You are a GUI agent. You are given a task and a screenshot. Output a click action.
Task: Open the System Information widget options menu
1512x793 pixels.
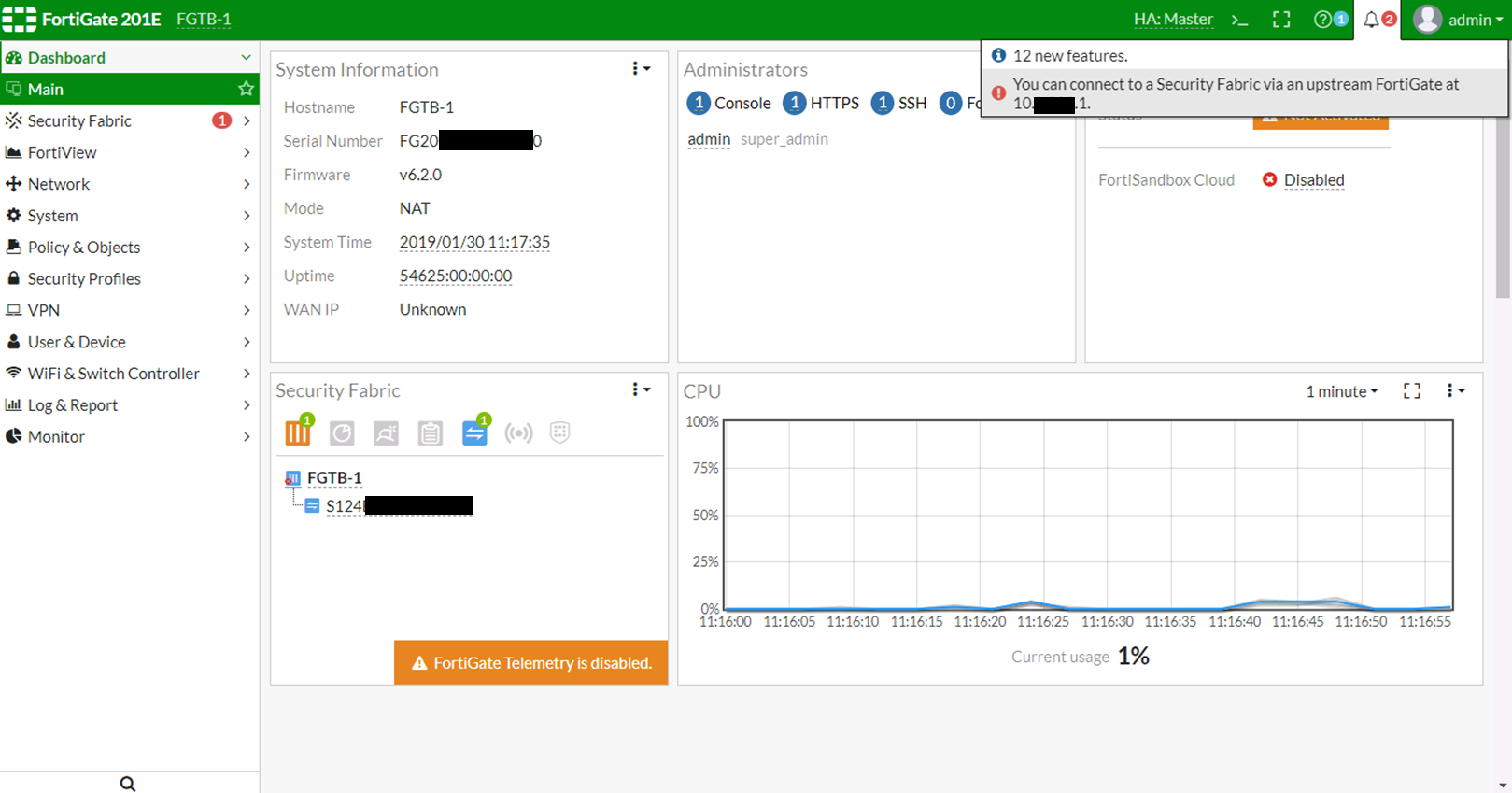pyautogui.click(x=641, y=69)
